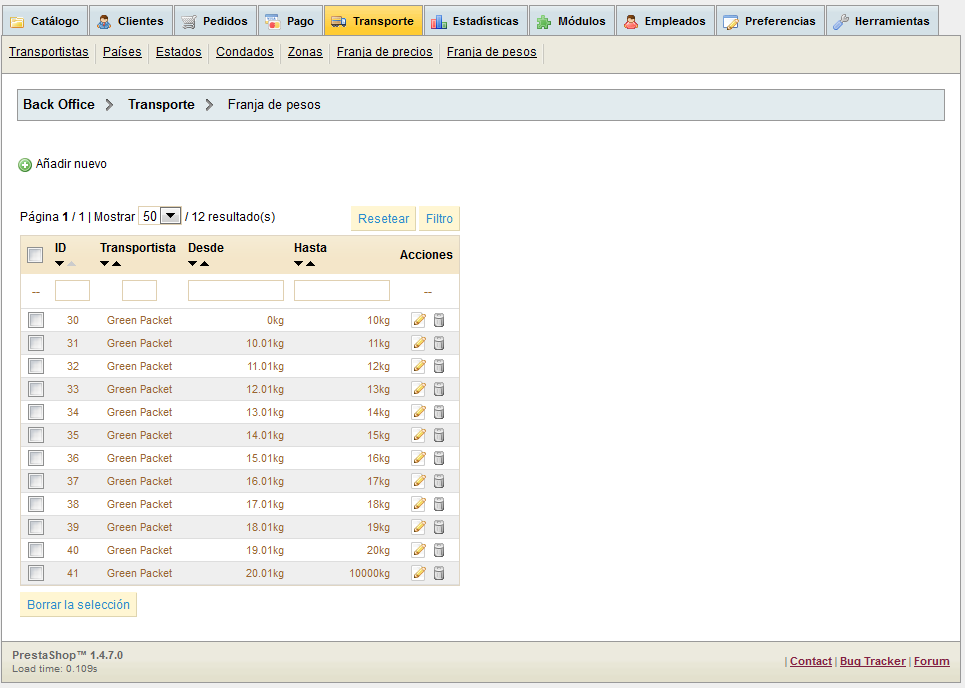Edit weight range ID 32
The width and height of the screenshot is (965, 688).
418,366
